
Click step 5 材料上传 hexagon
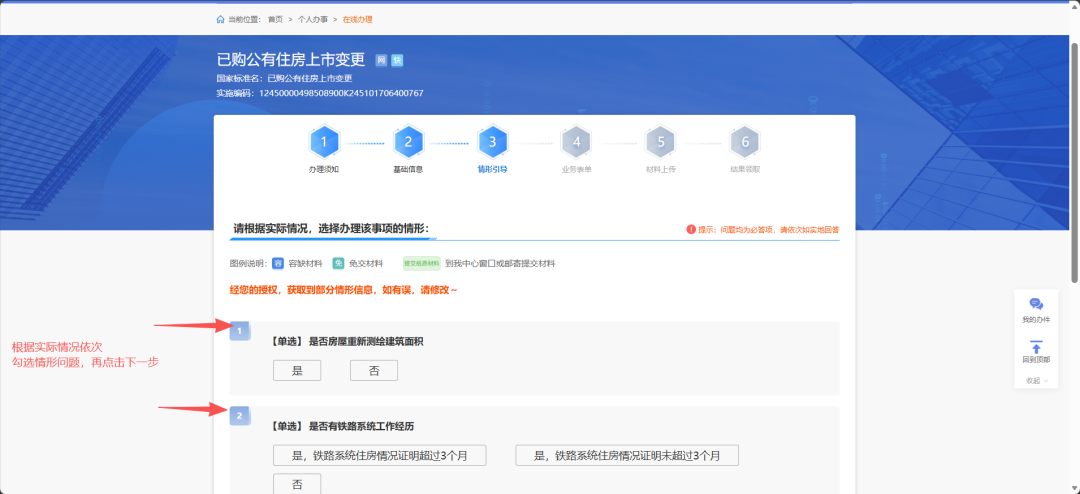(x=660, y=143)
